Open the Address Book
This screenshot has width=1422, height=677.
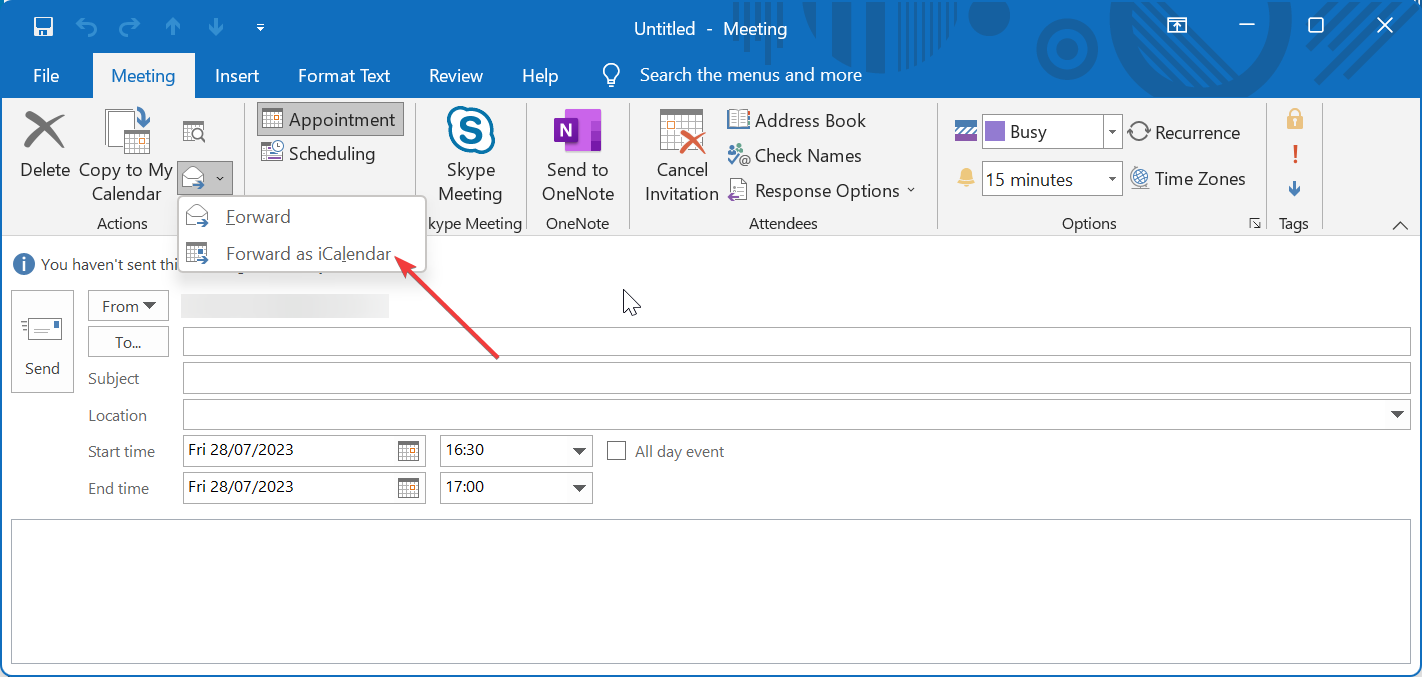click(x=797, y=120)
